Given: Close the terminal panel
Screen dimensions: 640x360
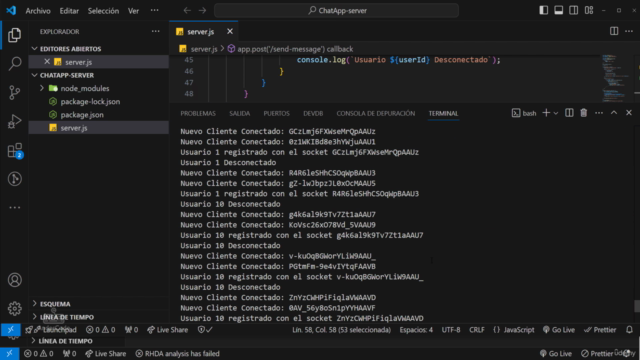Looking at the screenshot, I should [629, 113].
